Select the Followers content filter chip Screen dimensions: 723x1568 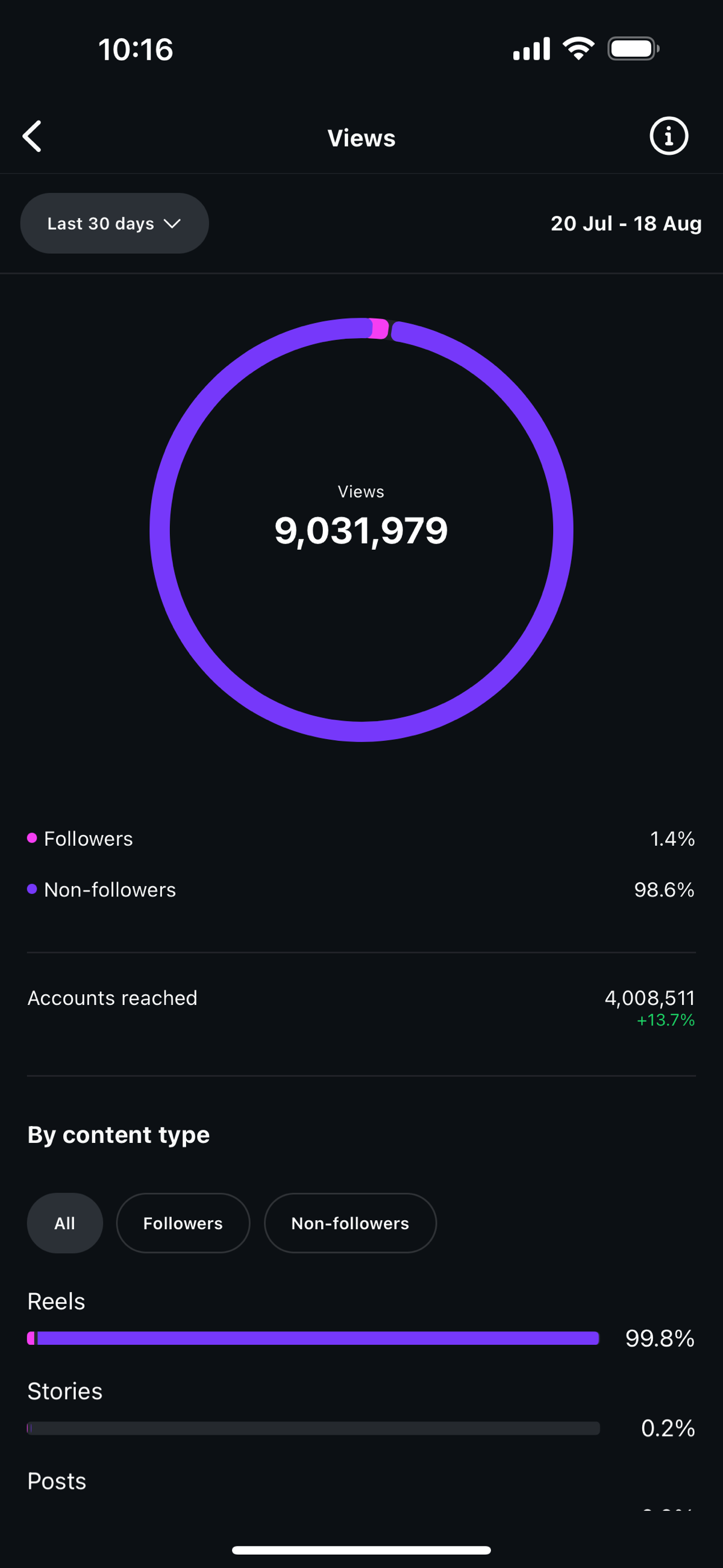(x=183, y=1223)
